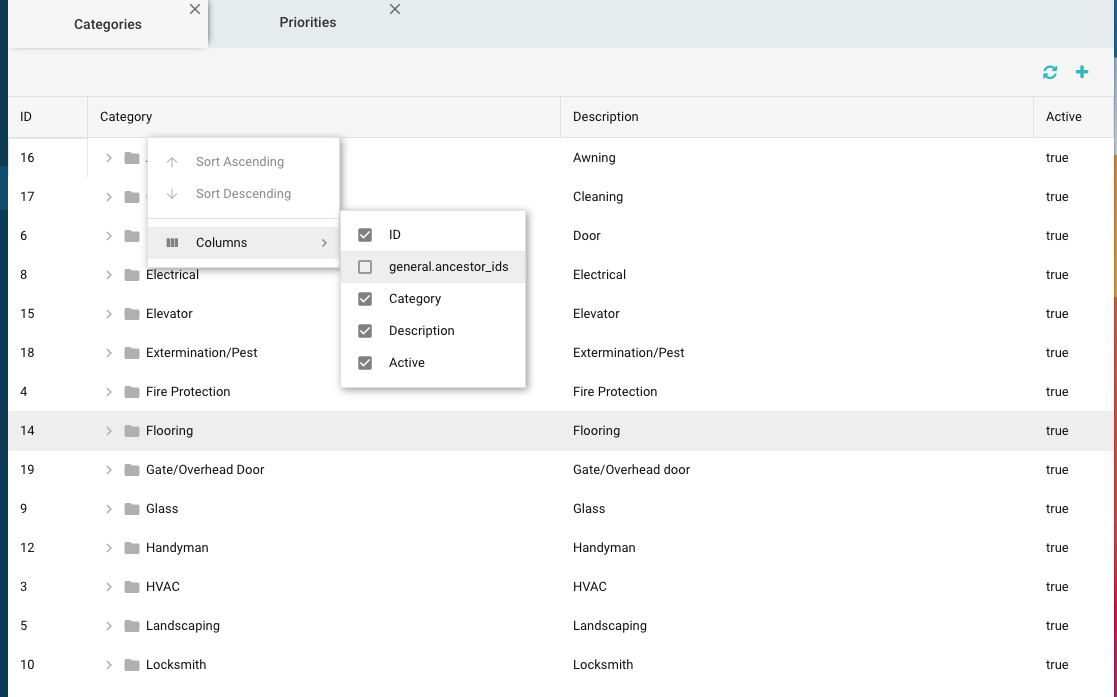The width and height of the screenshot is (1117, 697).
Task: Choose Sort Ascending from the menu
Action: pyautogui.click(x=239, y=162)
